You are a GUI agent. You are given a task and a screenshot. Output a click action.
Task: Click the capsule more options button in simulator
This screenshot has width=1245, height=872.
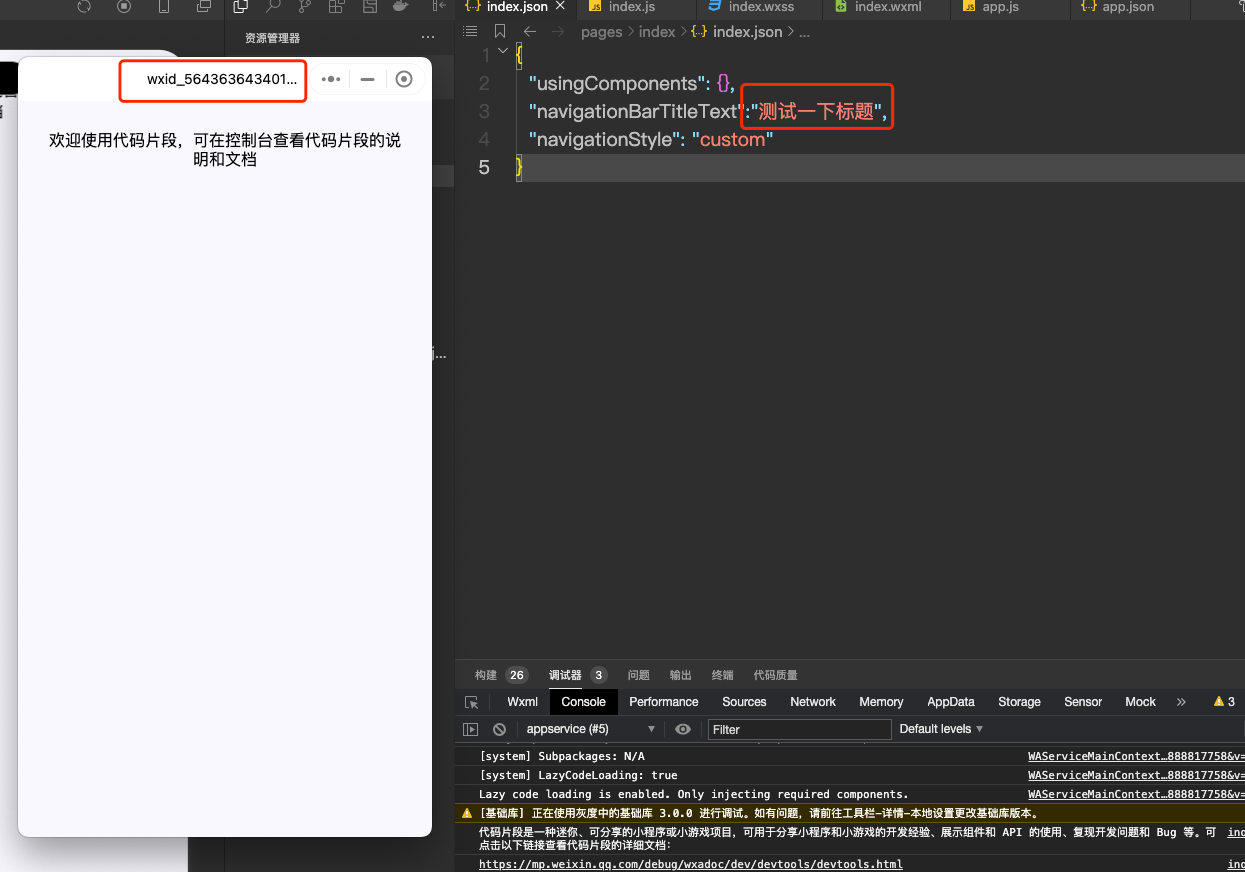tap(331, 79)
